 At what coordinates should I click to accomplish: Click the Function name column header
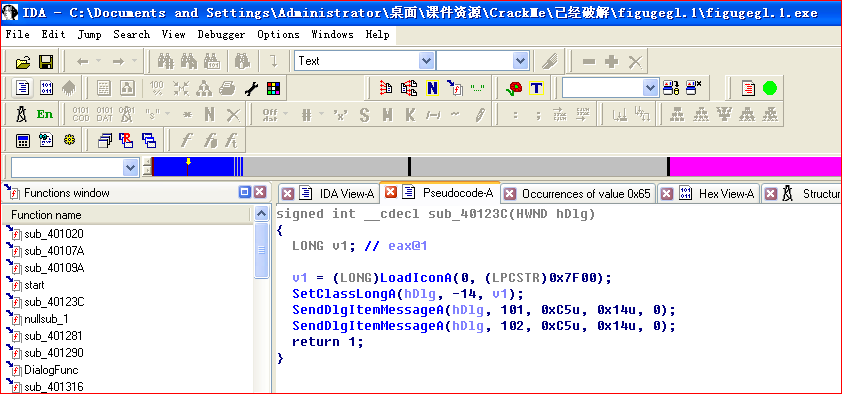[x=126, y=215]
